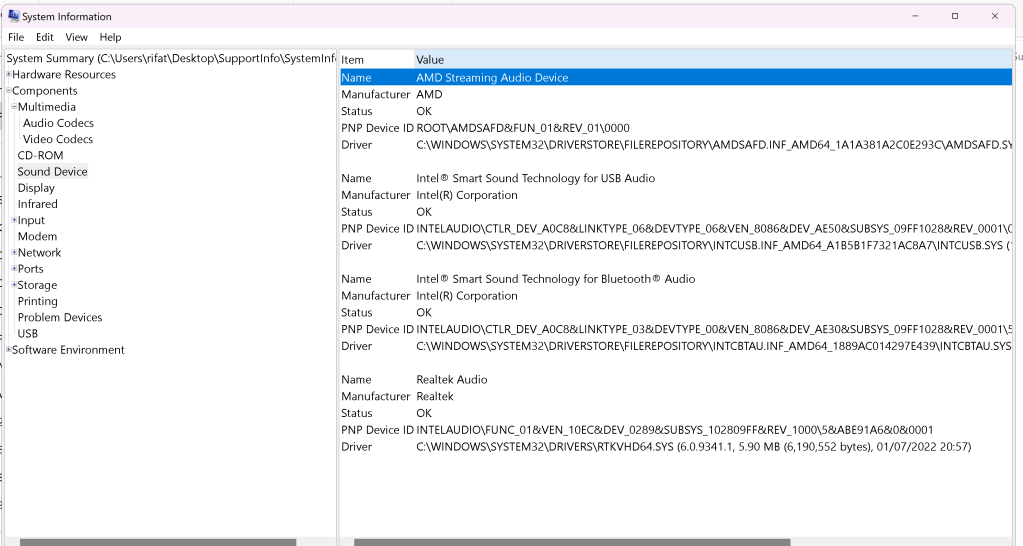Close the System Information window

pyautogui.click(x=994, y=16)
